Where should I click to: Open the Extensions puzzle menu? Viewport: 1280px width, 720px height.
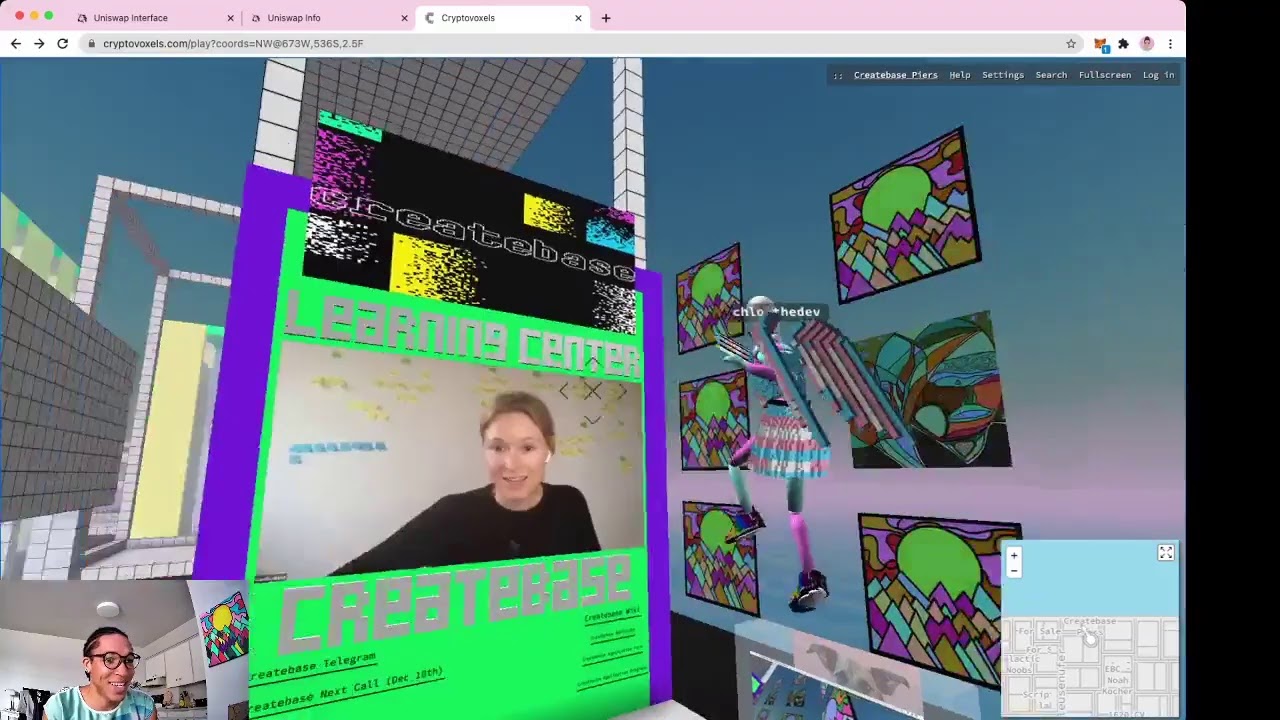tap(1123, 44)
